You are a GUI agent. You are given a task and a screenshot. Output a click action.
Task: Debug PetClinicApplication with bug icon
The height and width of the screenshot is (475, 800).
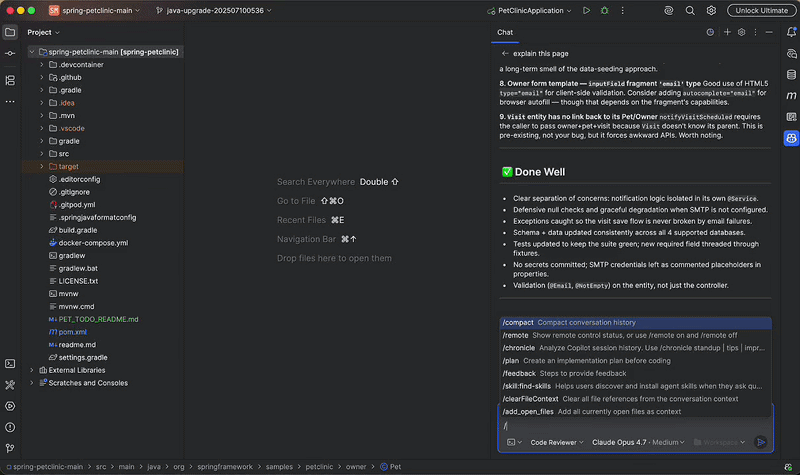click(605, 10)
